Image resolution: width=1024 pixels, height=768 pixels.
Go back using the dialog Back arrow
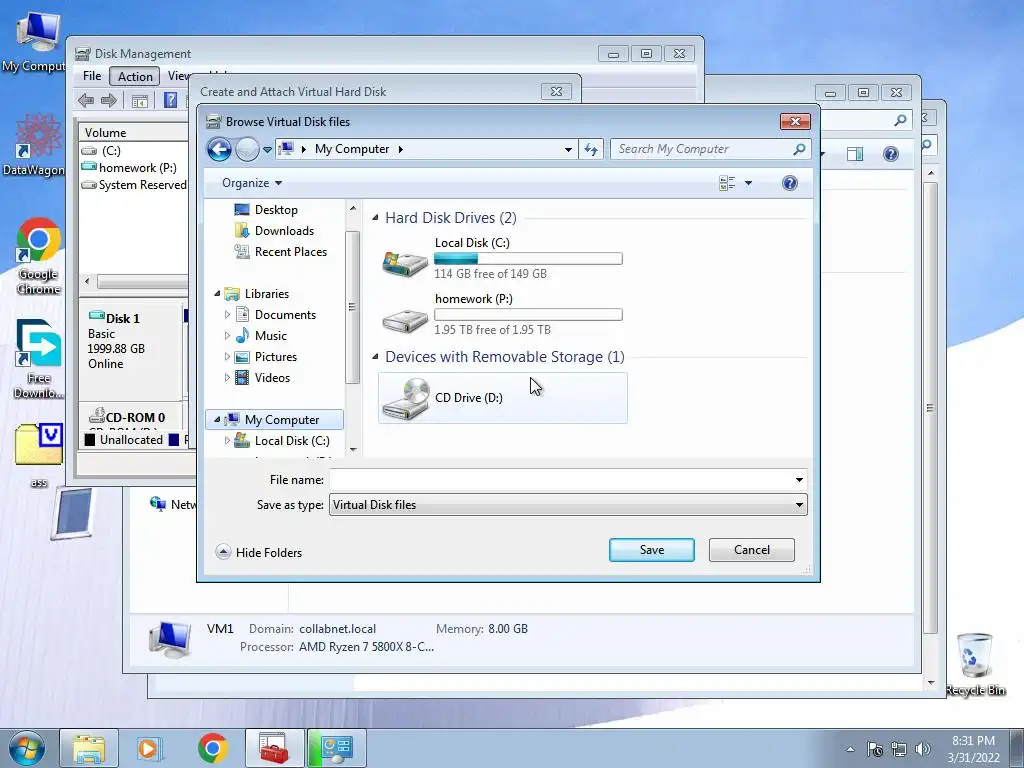point(219,150)
